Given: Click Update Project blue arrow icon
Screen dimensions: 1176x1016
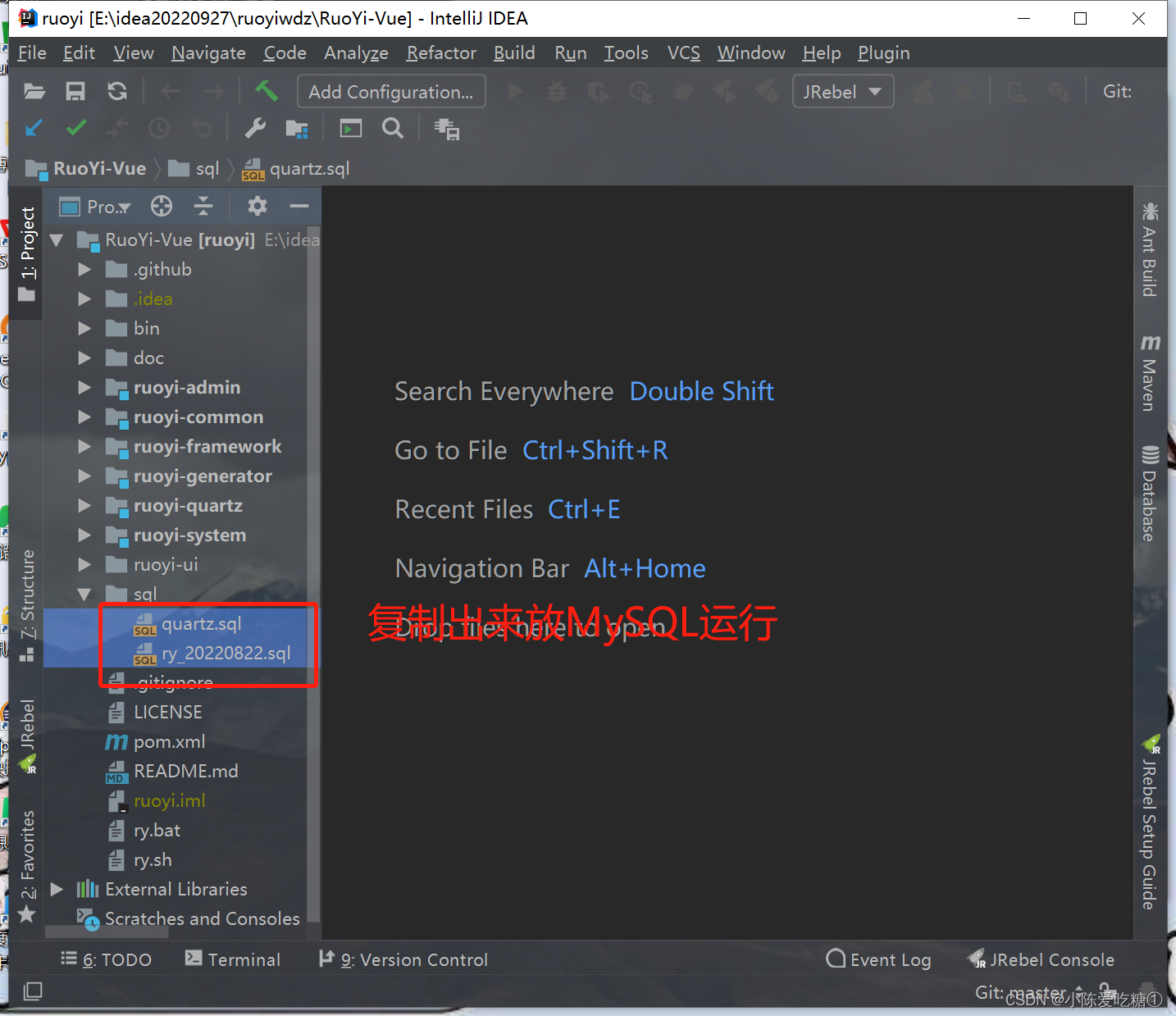Looking at the screenshot, I should [x=34, y=128].
